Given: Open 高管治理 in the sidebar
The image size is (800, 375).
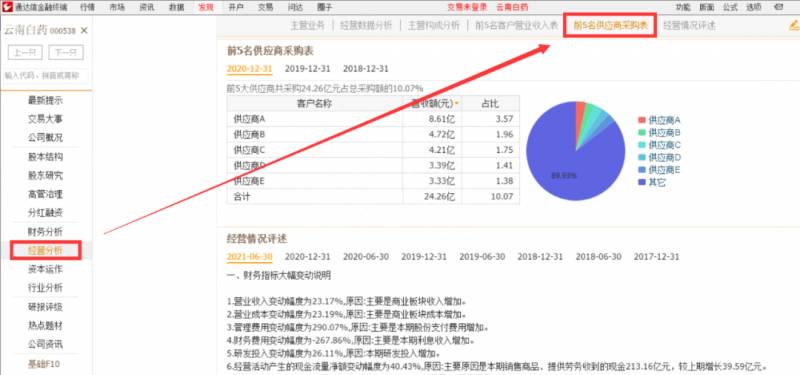Looking at the screenshot, I should click(x=45, y=194).
